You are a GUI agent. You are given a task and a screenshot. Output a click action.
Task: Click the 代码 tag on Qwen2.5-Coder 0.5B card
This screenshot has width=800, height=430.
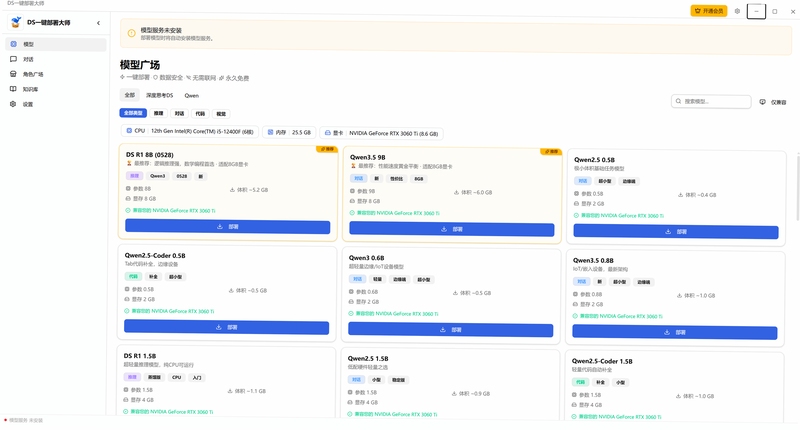click(x=133, y=276)
